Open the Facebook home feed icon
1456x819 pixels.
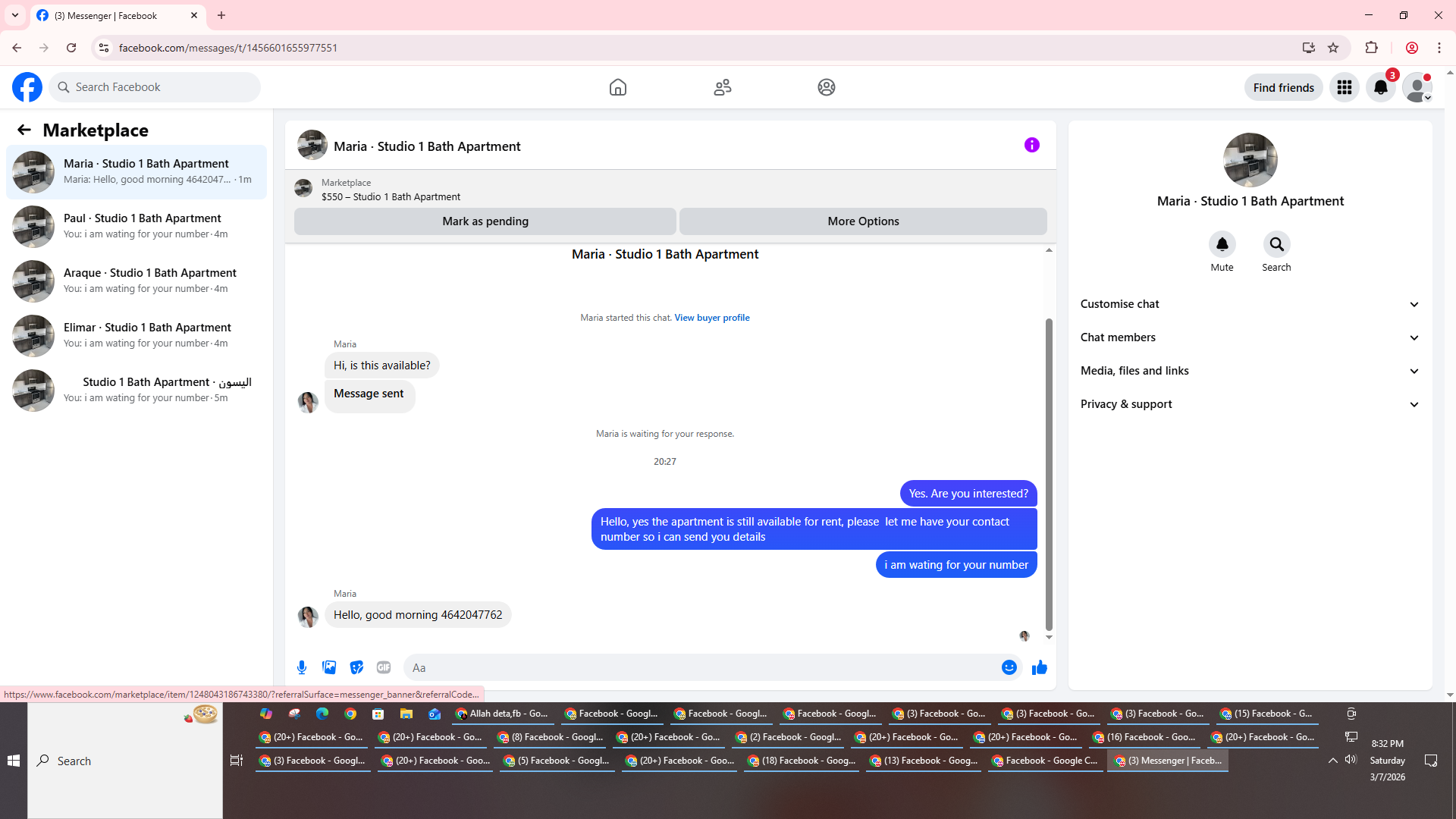[618, 87]
